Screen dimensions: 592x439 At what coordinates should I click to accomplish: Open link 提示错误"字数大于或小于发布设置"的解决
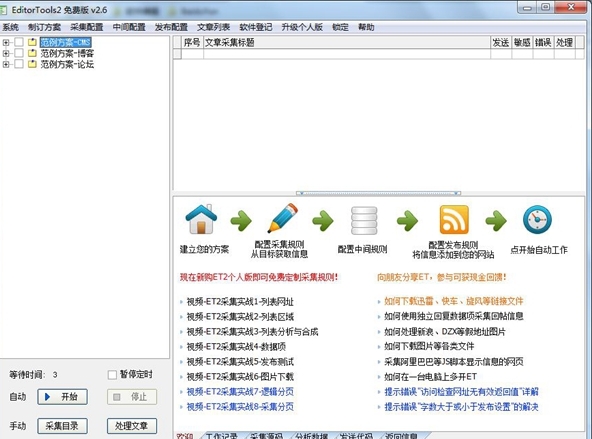[x=461, y=407]
